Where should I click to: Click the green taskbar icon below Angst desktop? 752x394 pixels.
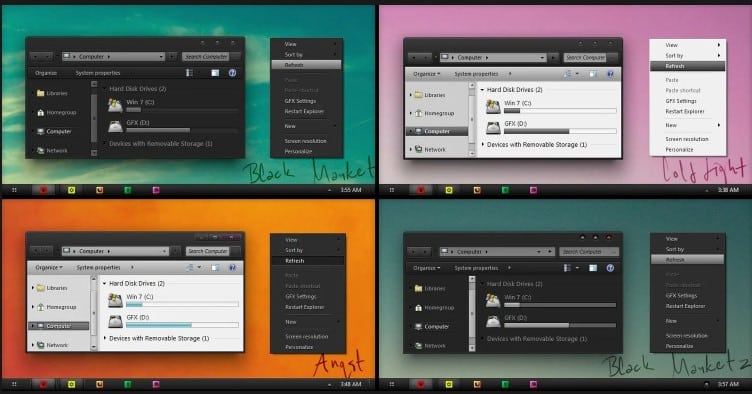pos(128,384)
